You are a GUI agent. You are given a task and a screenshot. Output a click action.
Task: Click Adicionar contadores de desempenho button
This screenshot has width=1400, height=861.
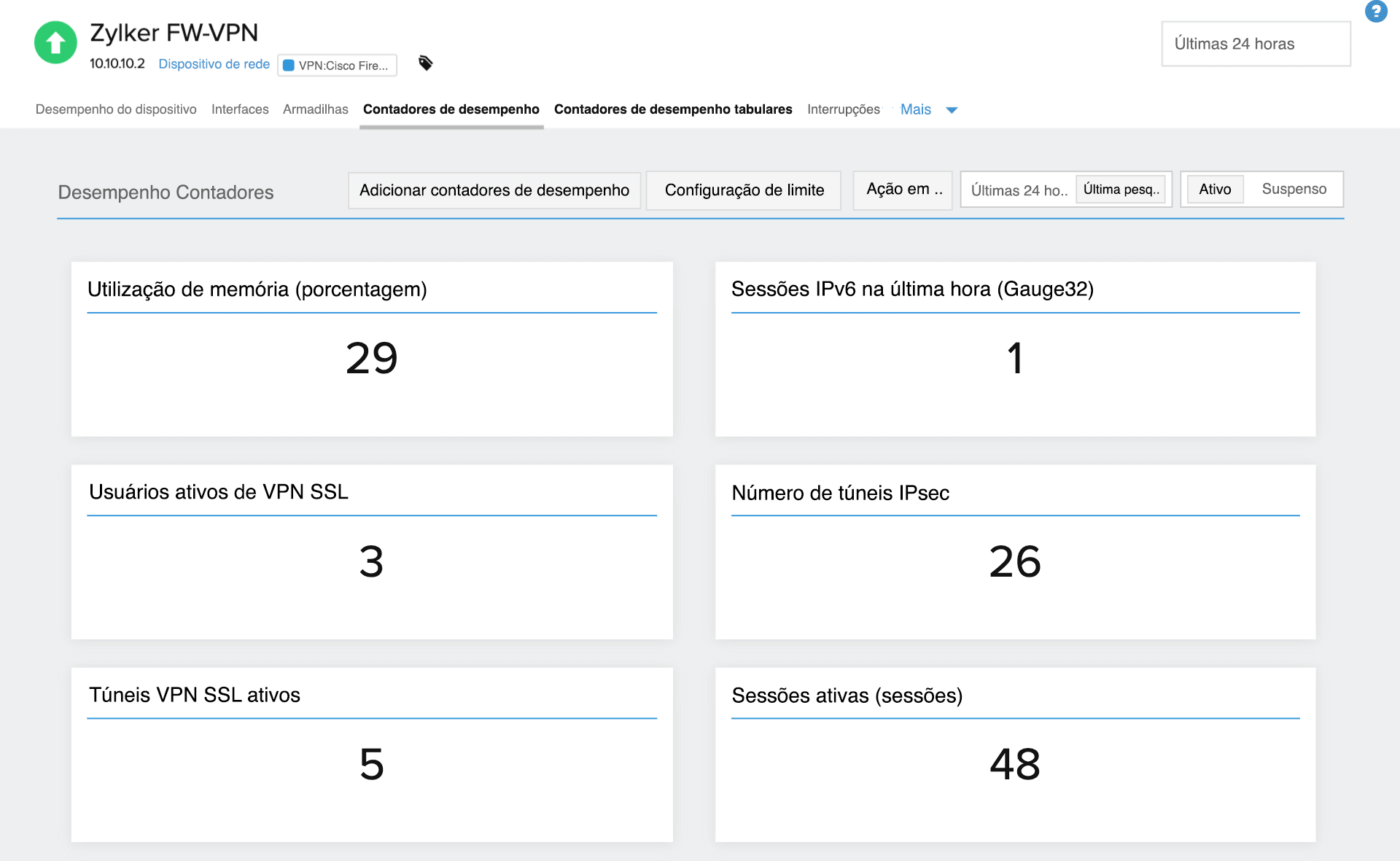(494, 190)
